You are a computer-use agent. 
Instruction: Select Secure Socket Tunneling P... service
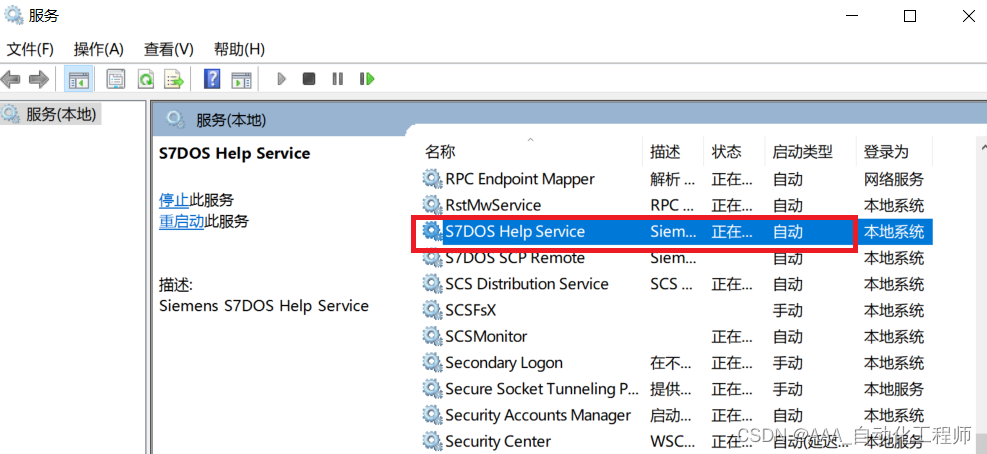point(676,389)
